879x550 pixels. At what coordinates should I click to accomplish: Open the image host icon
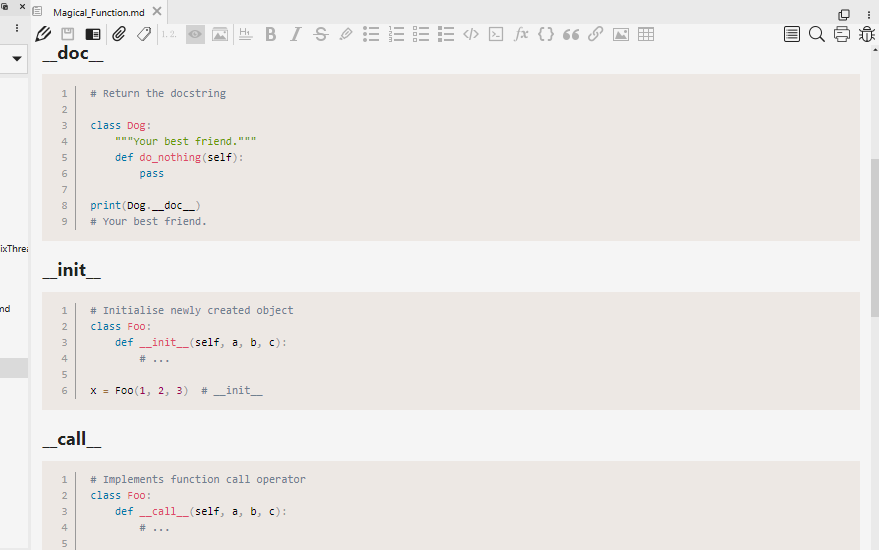click(x=220, y=34)
